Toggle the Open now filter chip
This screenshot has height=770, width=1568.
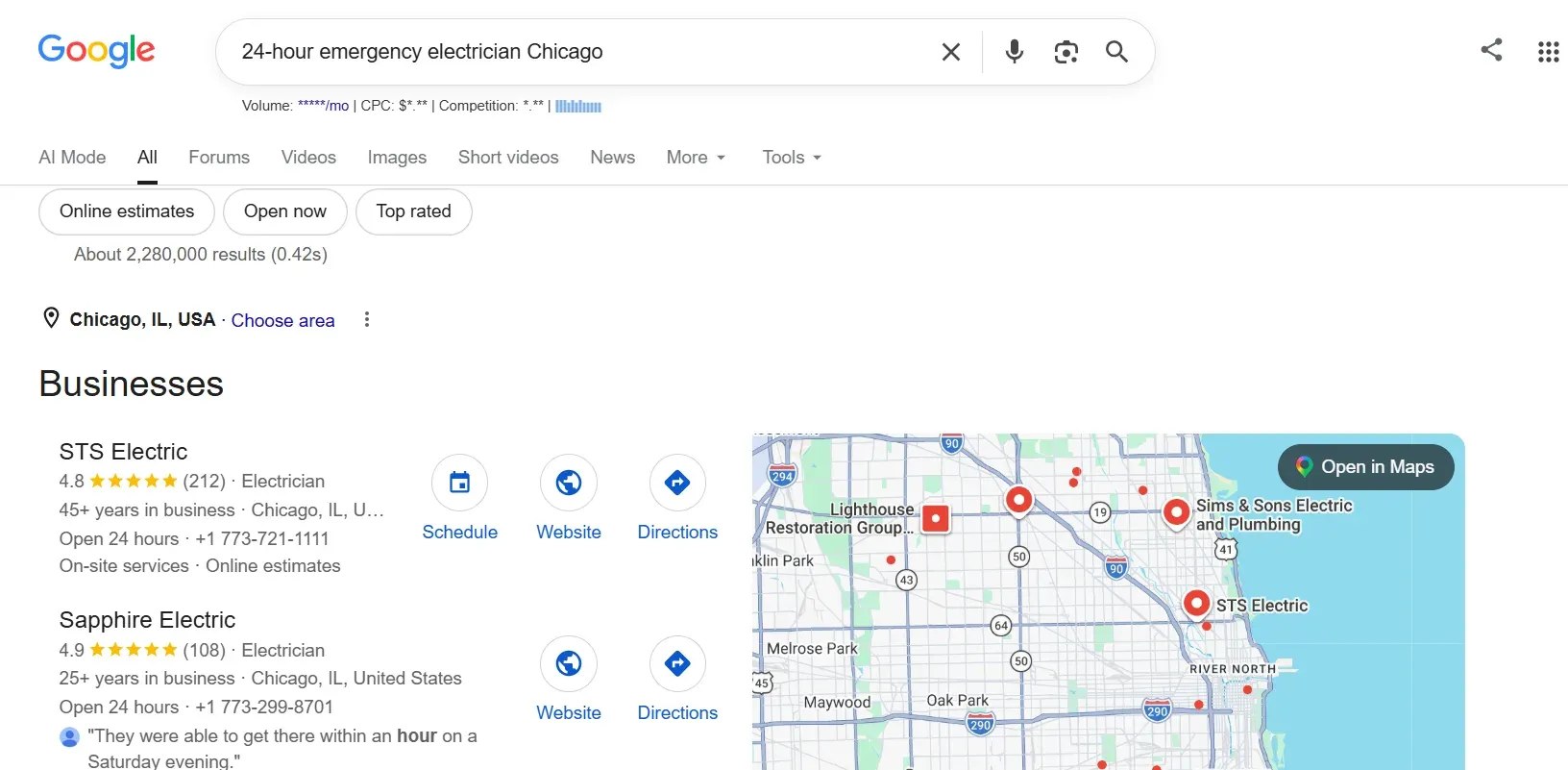click(x=285, y=211)
